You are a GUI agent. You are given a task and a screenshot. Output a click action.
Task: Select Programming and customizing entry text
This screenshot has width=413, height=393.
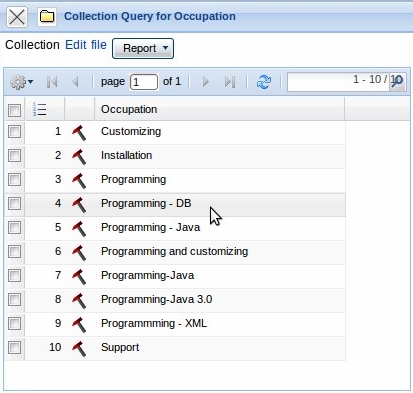click(174, 251)
